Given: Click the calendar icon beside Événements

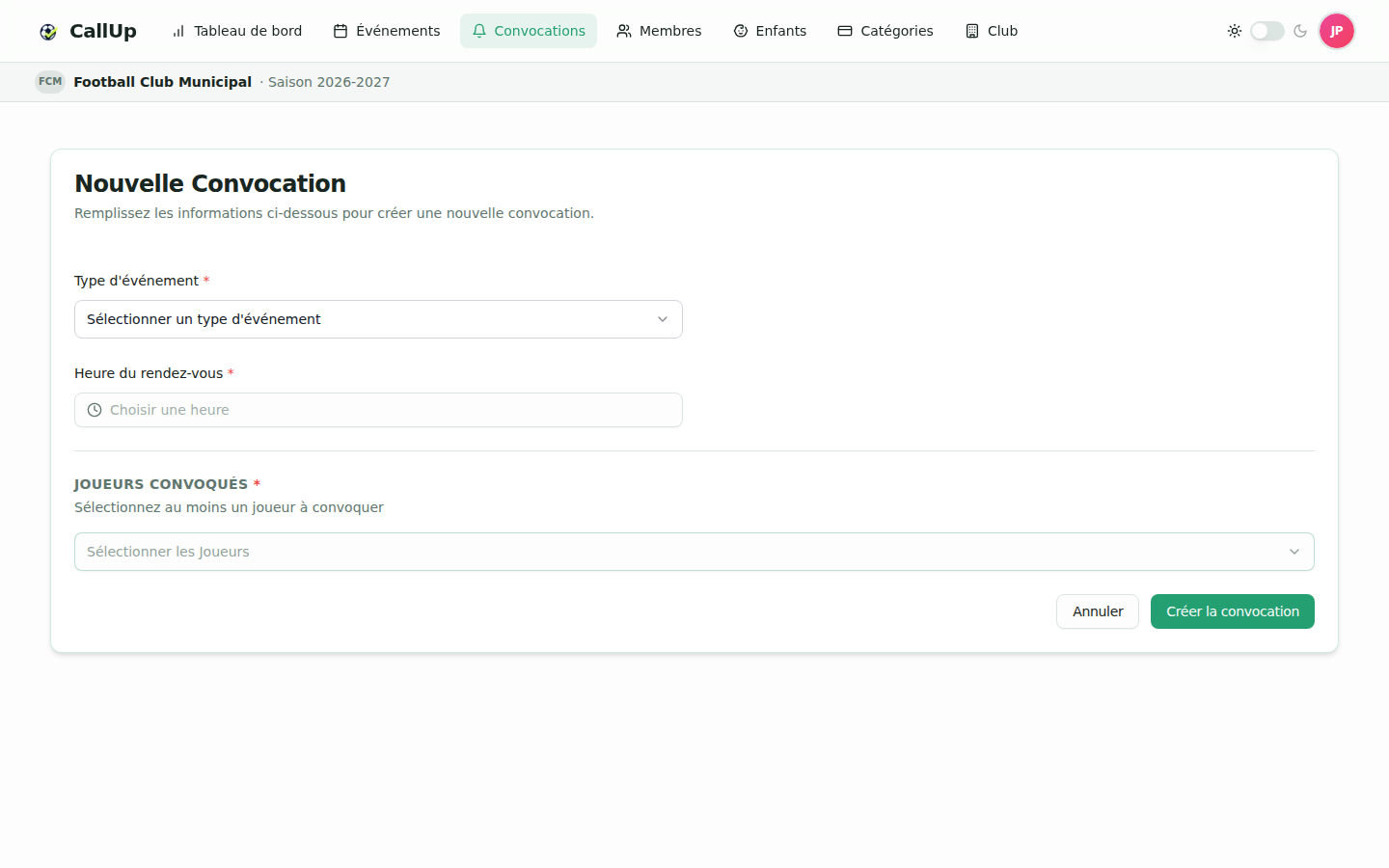Looking at the screenshot, I should click(x=340, y=31).
